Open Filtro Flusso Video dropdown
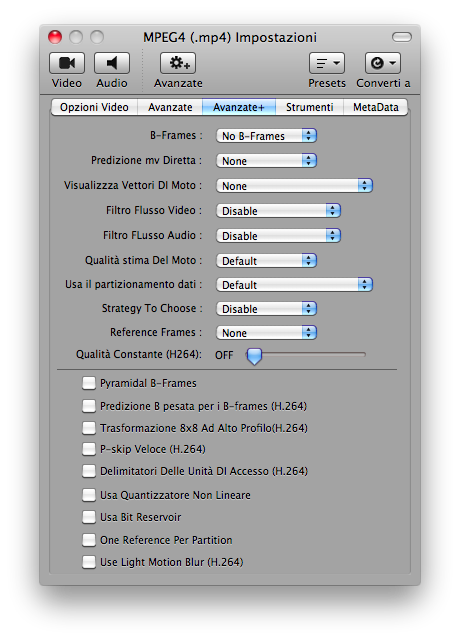Image resolution: width=460 pixels, height=640 pixels. pyautogui.click(x=278, y=211)
